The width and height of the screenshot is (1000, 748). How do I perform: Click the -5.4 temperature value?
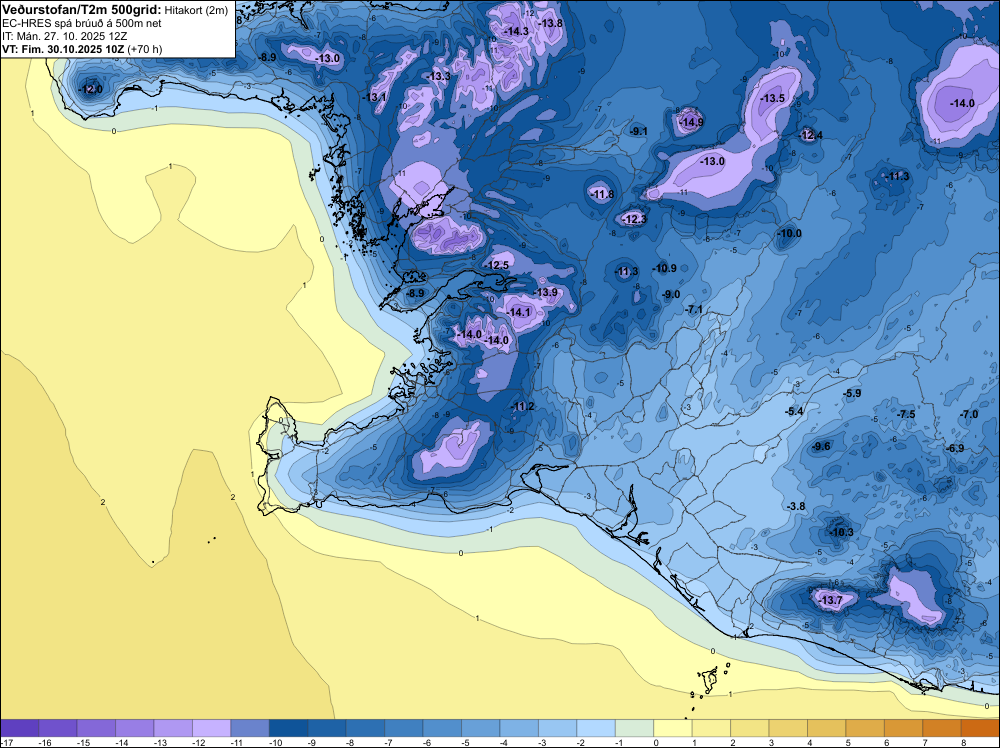(794, 411)
